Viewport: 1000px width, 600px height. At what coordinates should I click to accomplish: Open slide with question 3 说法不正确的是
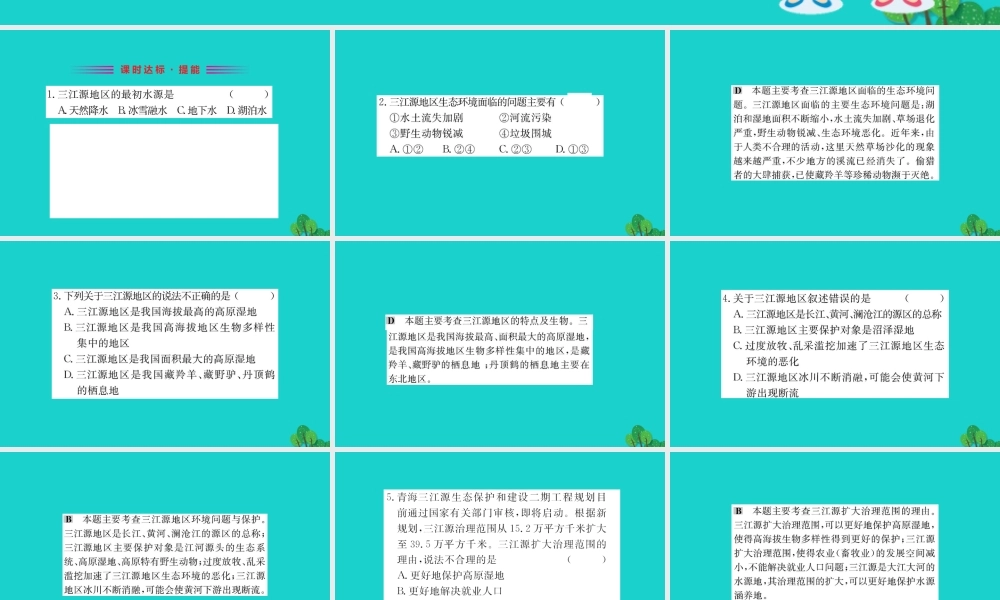(x=165, y=344)
